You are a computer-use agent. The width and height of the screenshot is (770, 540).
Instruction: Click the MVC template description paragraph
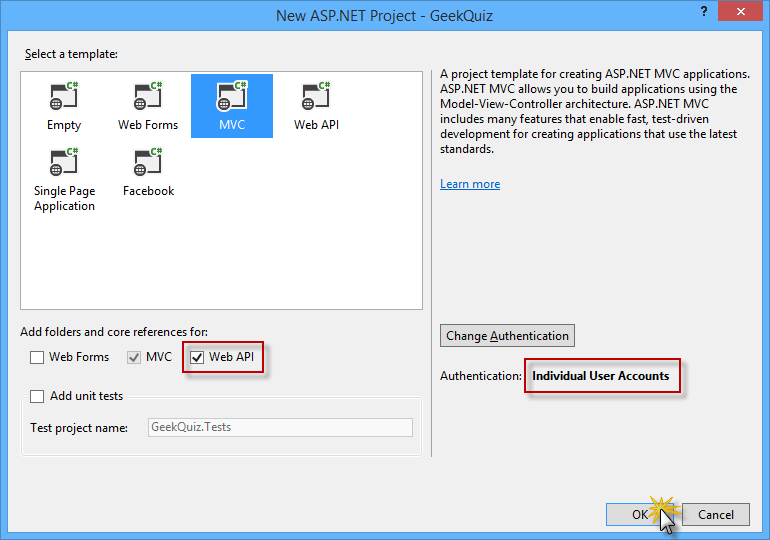[595, 111]
